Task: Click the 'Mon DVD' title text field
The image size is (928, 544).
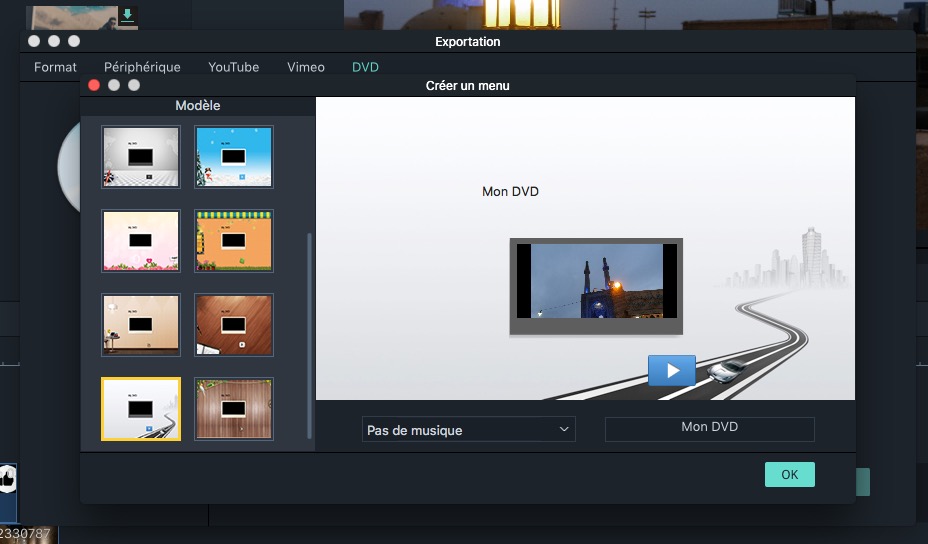Action: (709, 428)
